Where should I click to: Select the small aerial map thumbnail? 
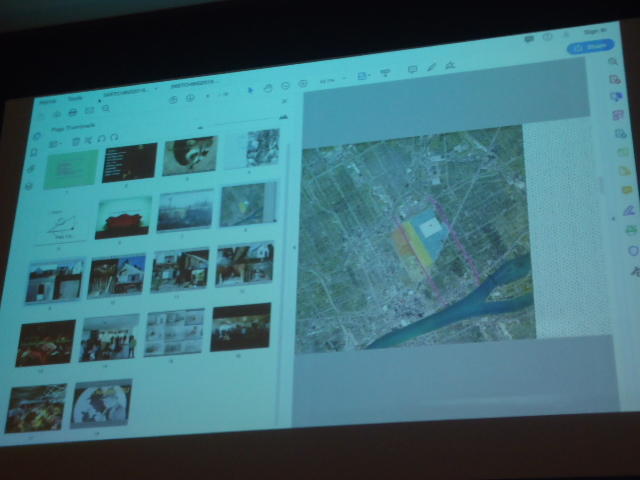point(248,204)
